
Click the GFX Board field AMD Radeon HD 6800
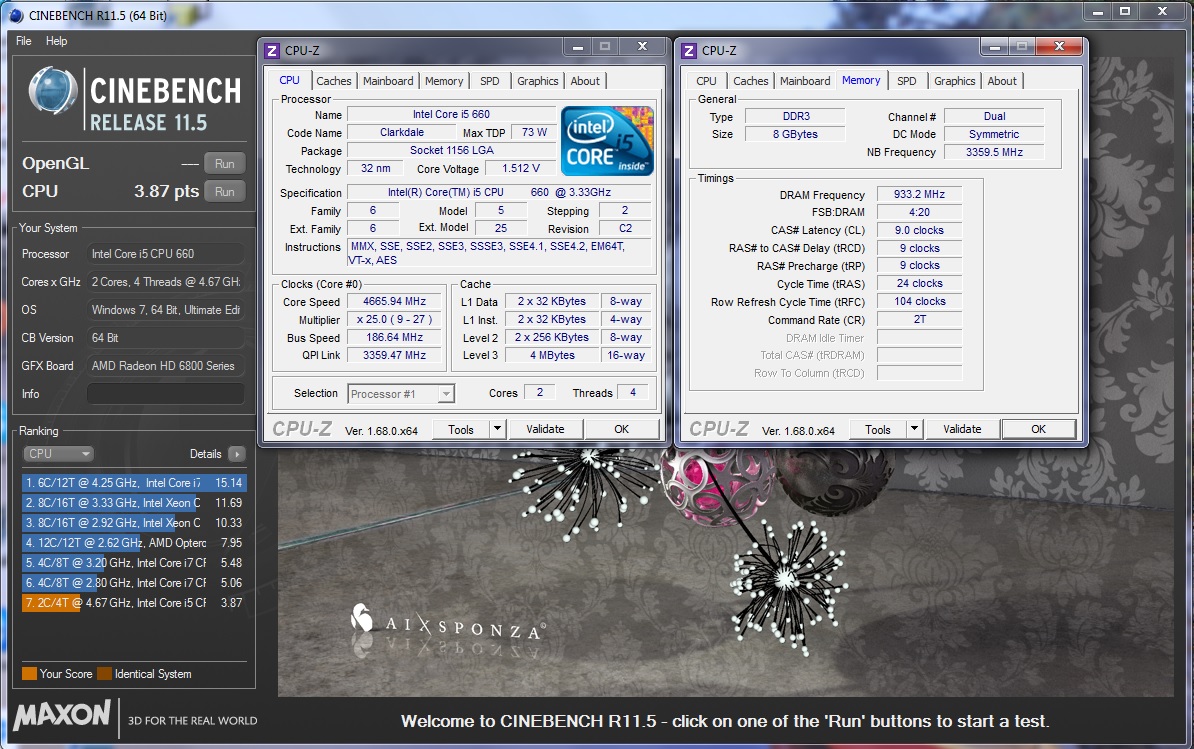pos(165,365)
